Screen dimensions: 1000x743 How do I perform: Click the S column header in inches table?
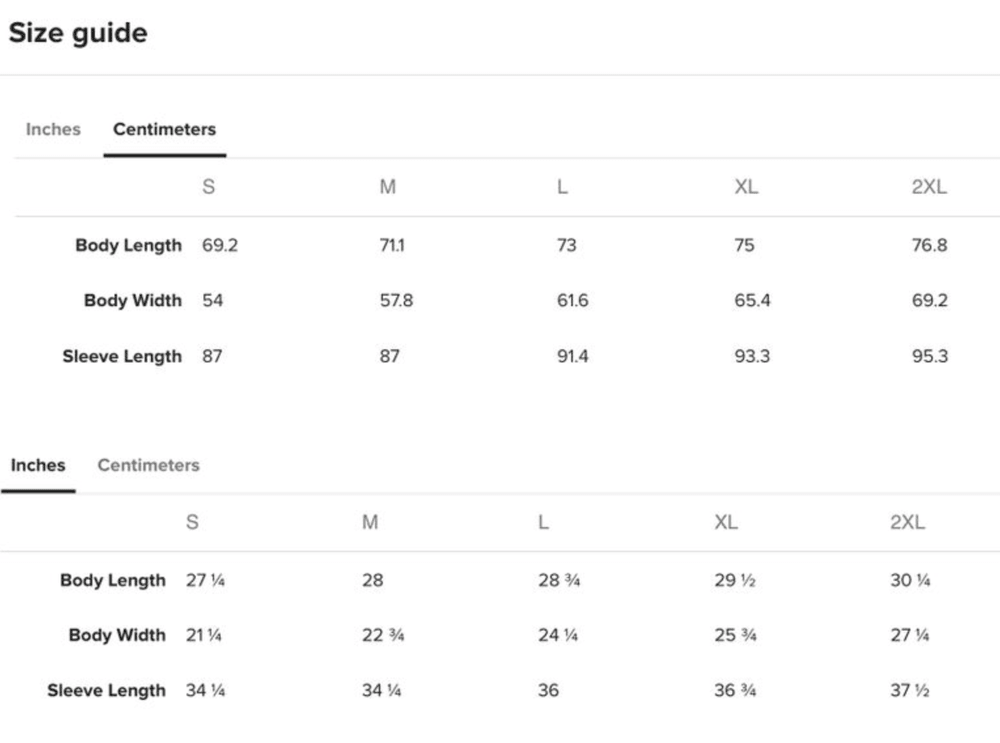[192, 522]
